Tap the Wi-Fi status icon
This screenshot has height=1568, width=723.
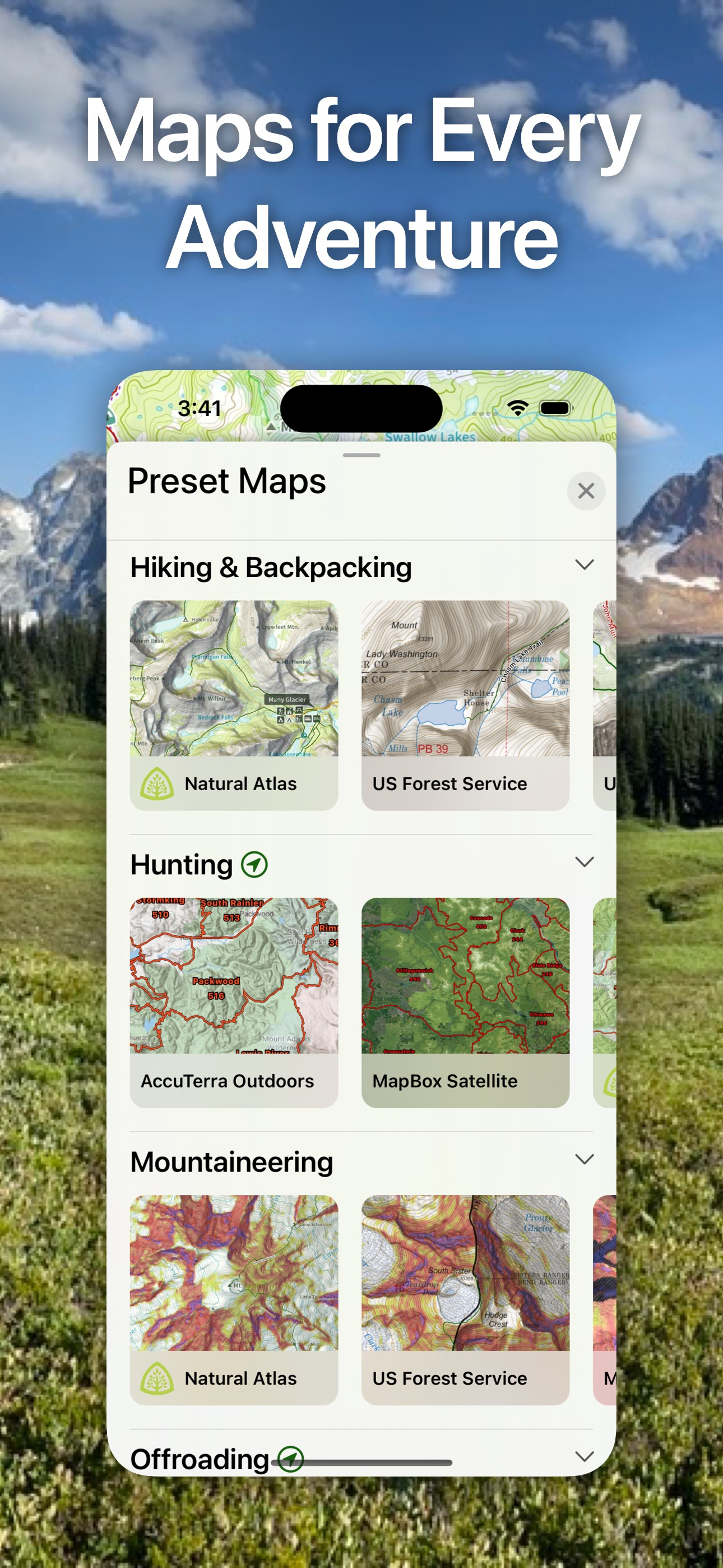point(517,408)
